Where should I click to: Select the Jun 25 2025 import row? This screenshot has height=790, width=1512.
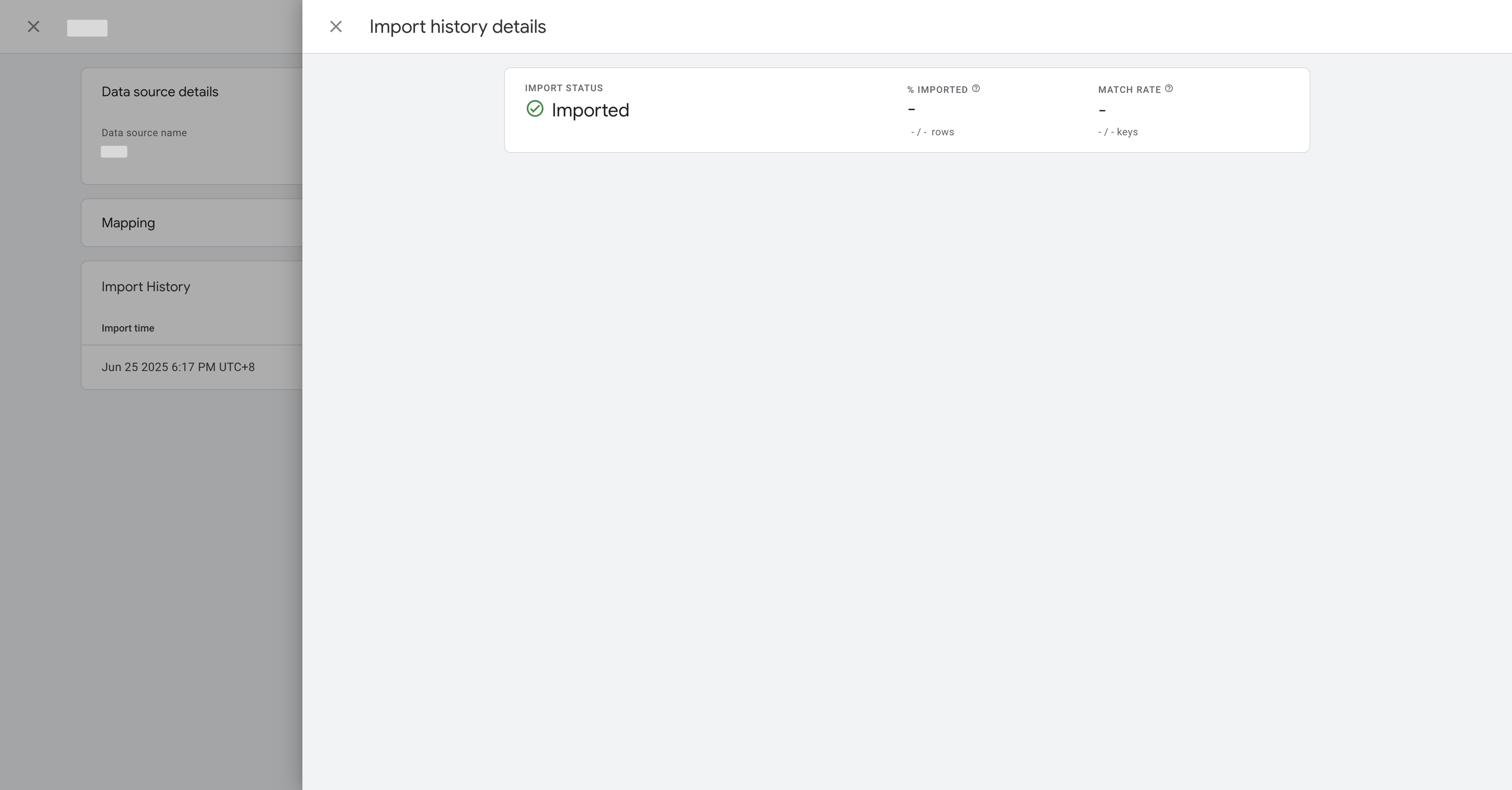178,367
